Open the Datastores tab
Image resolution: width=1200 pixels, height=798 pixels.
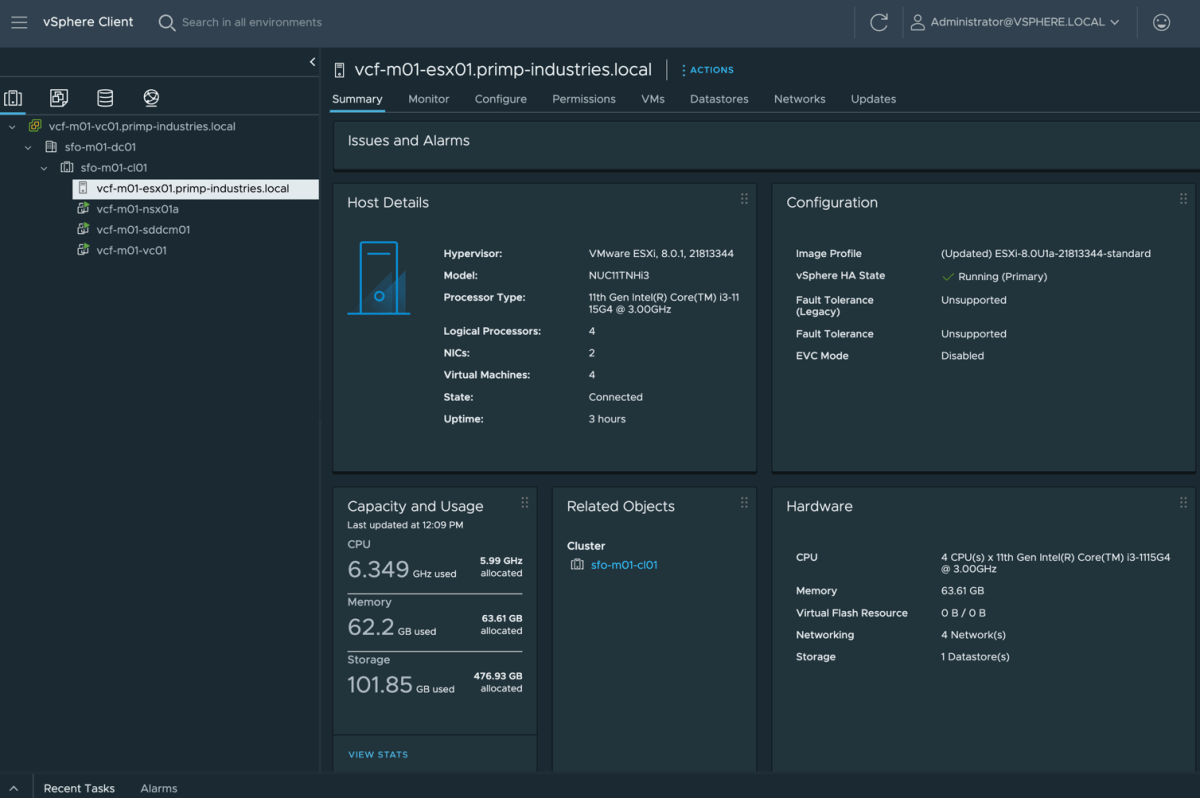pyautogui.click(x=719, y=99)
